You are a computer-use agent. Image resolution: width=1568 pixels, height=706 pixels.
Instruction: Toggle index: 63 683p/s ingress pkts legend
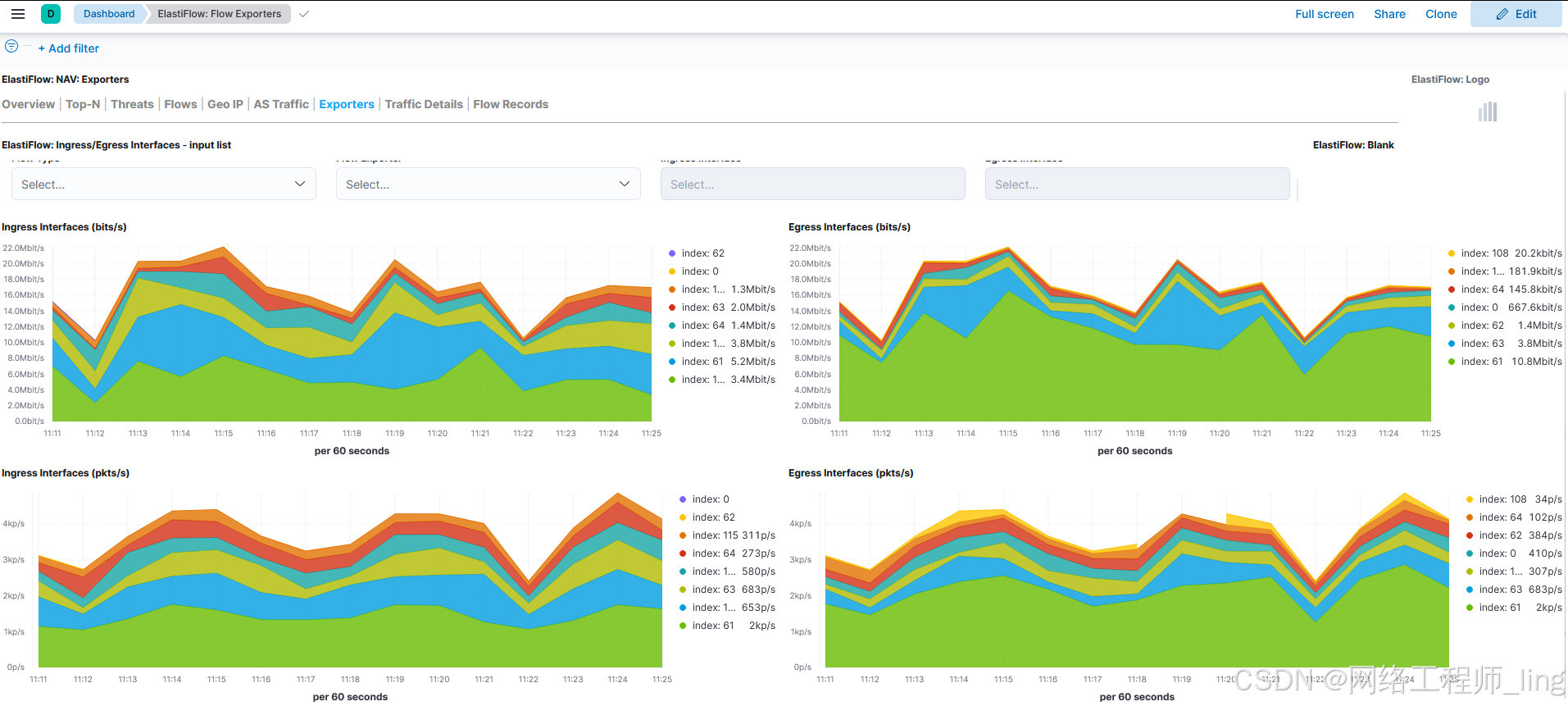point(727,590)
